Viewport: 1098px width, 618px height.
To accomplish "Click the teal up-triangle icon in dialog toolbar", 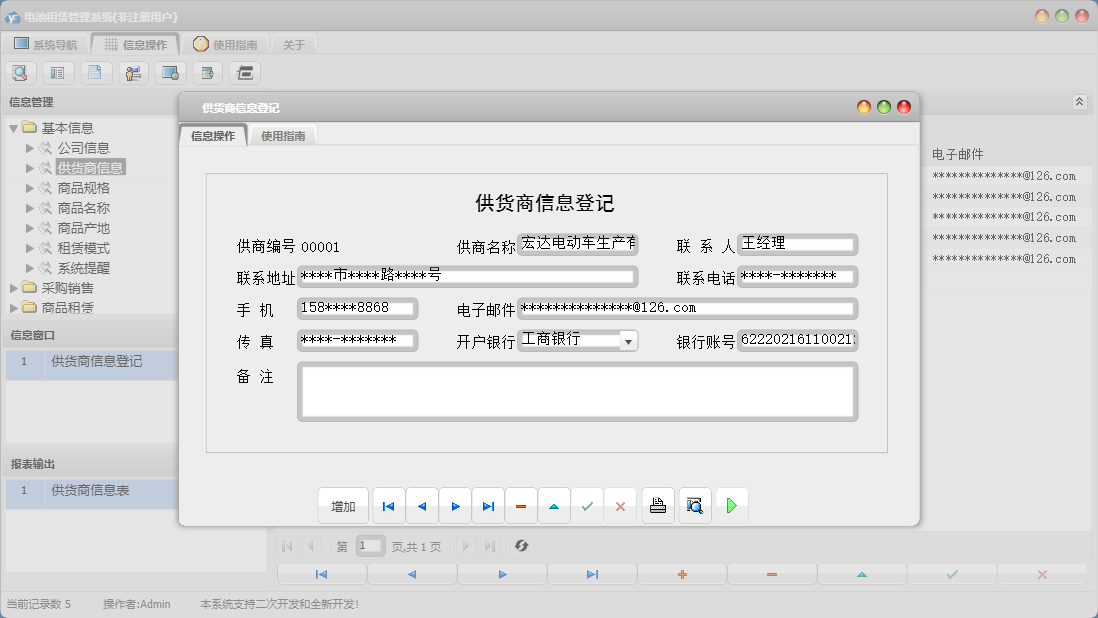I will coord(554,507).
